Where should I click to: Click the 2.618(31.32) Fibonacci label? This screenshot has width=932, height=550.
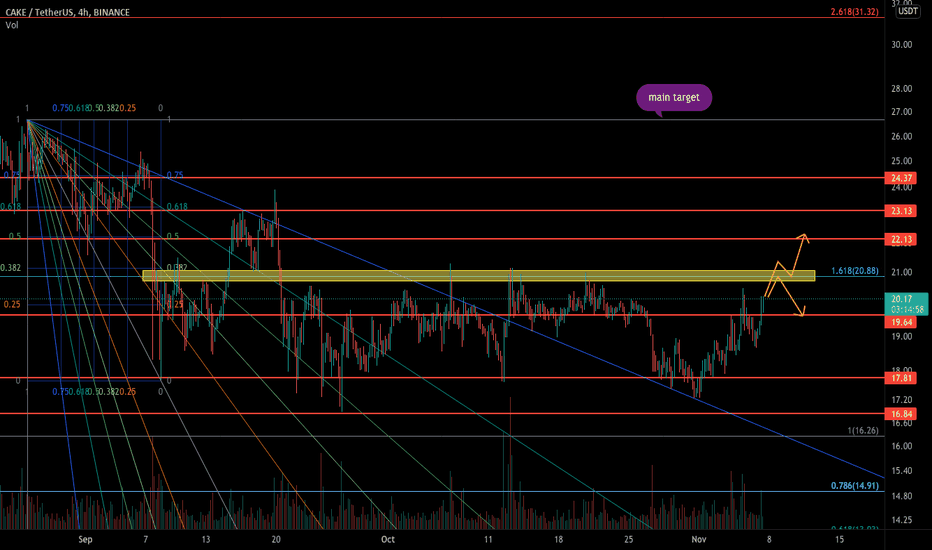tap(854, 12)
